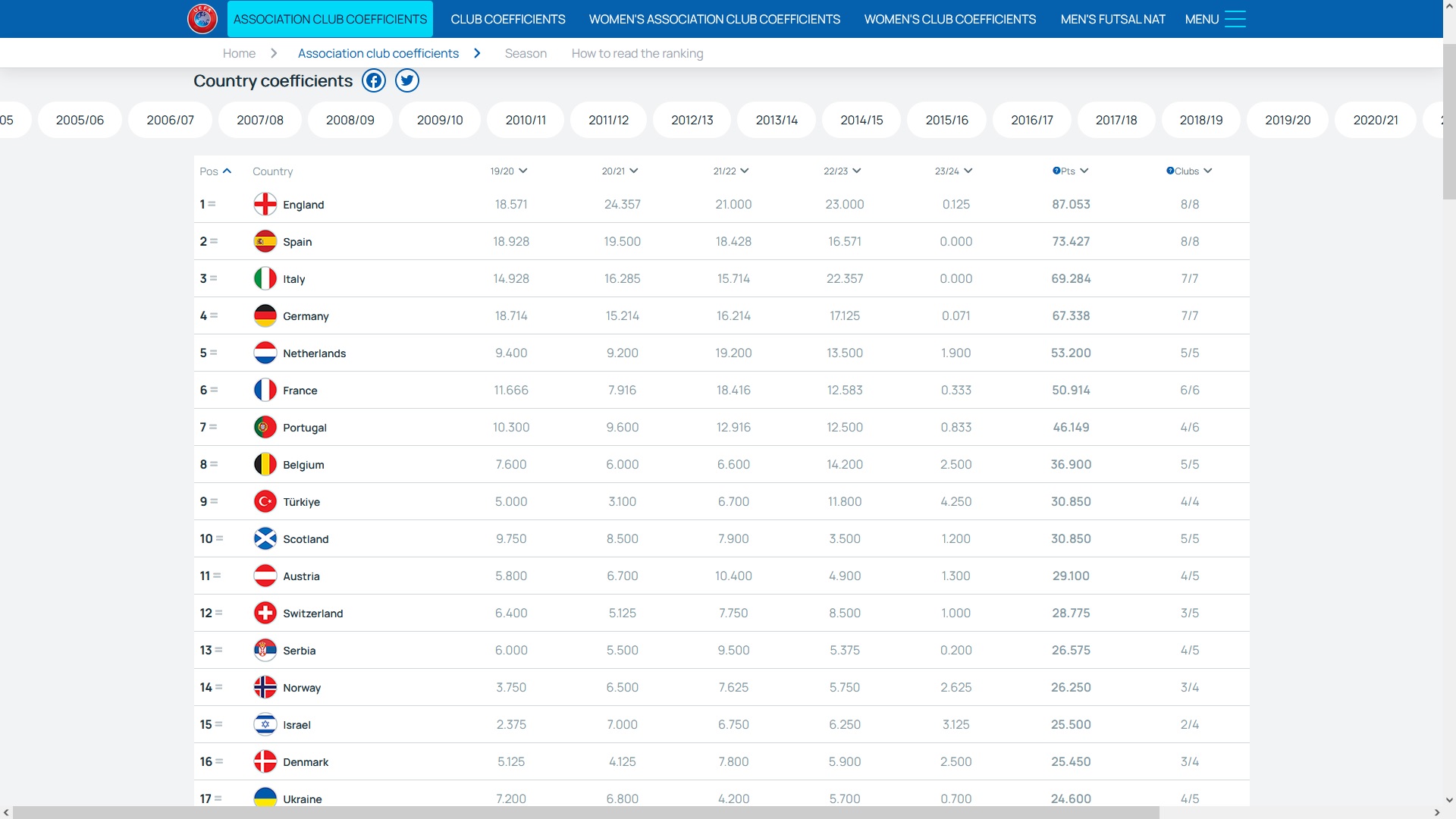Share on Facebook icon
Screen dimensions: 1456x819
[x=374, y=80]
